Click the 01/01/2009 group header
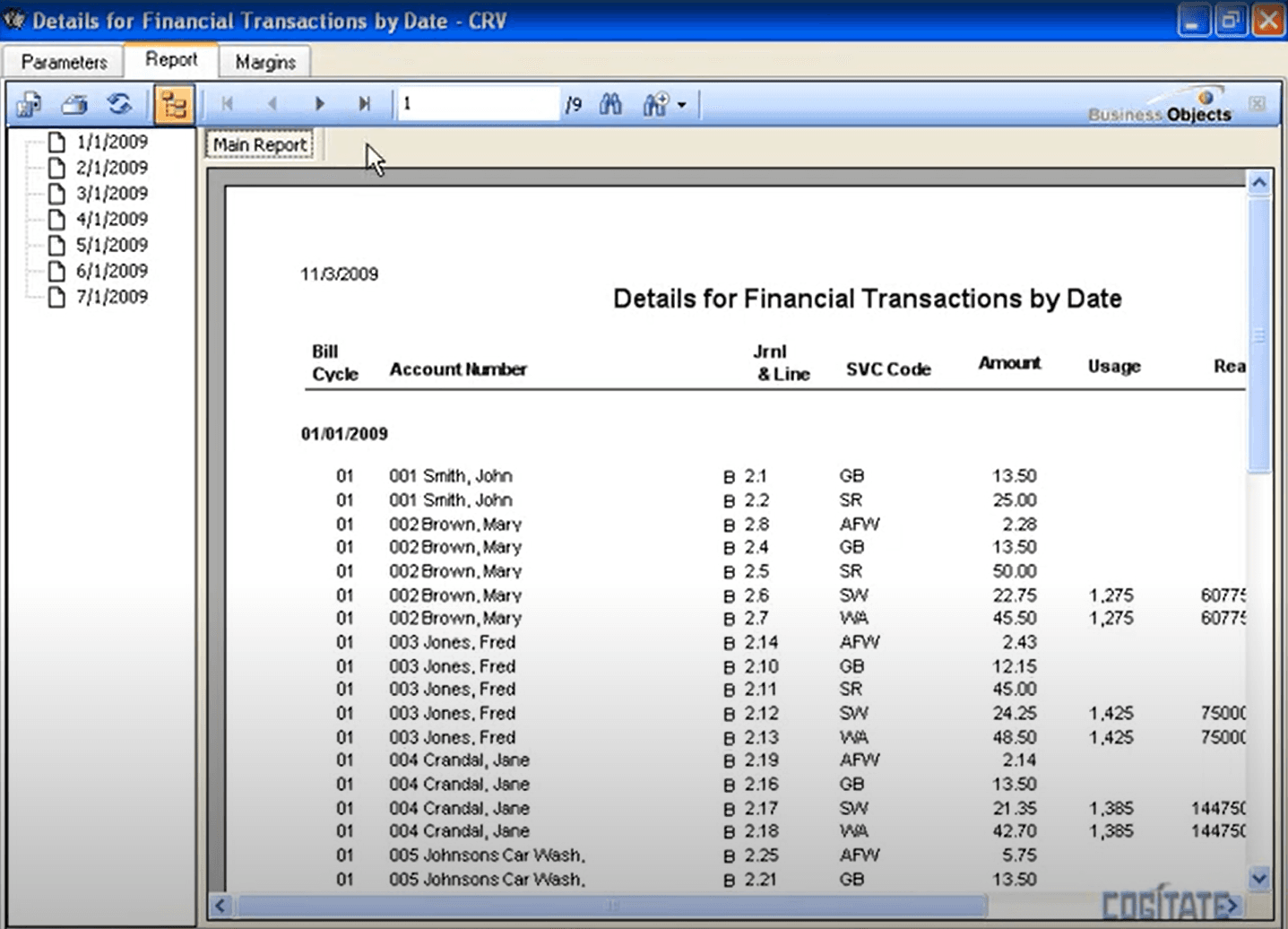Image resolution: width=1288 pixels, height=929 pixels. point(344,434)
